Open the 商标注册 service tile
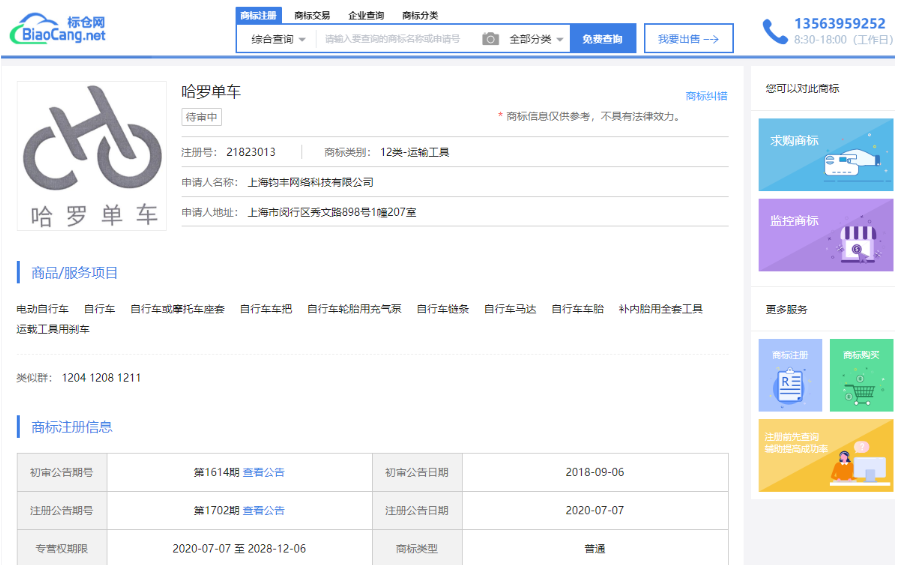The height and width of the screenshot is (565, 897). point(790,375)
